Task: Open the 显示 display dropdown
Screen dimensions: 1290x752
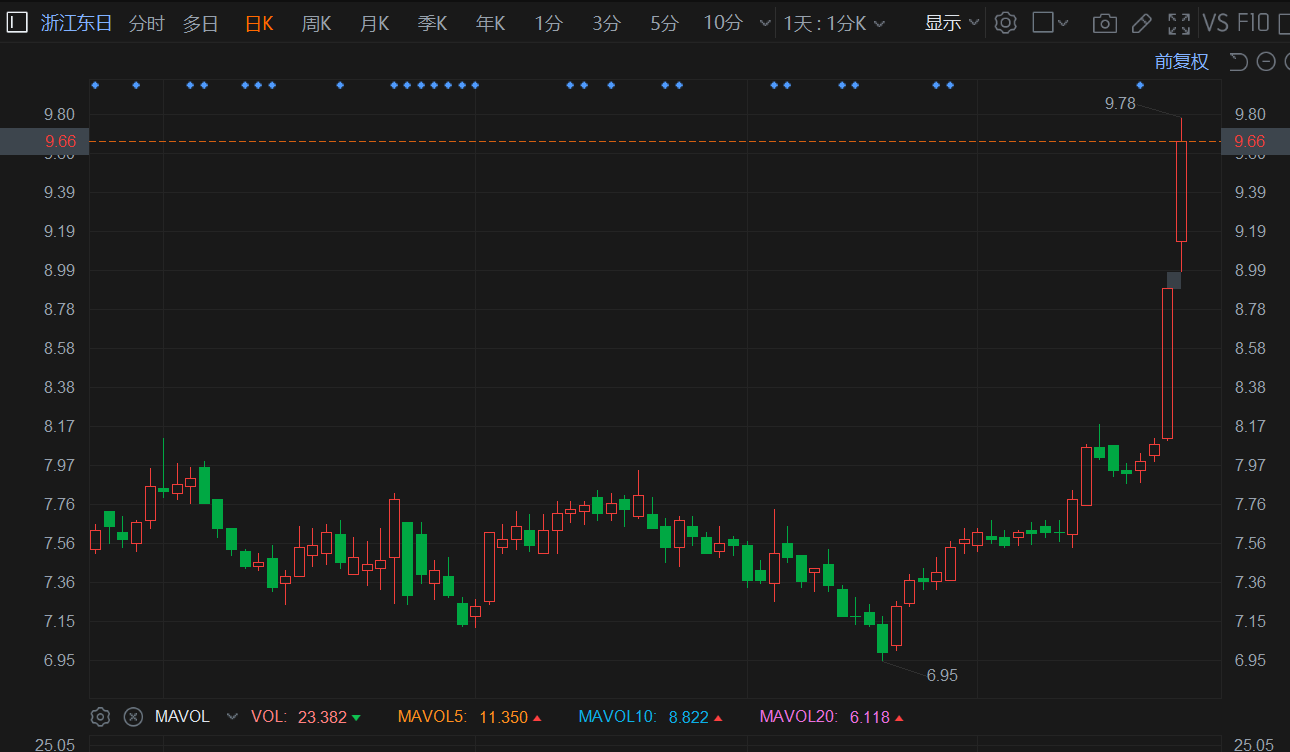Action: coord(951,23)
